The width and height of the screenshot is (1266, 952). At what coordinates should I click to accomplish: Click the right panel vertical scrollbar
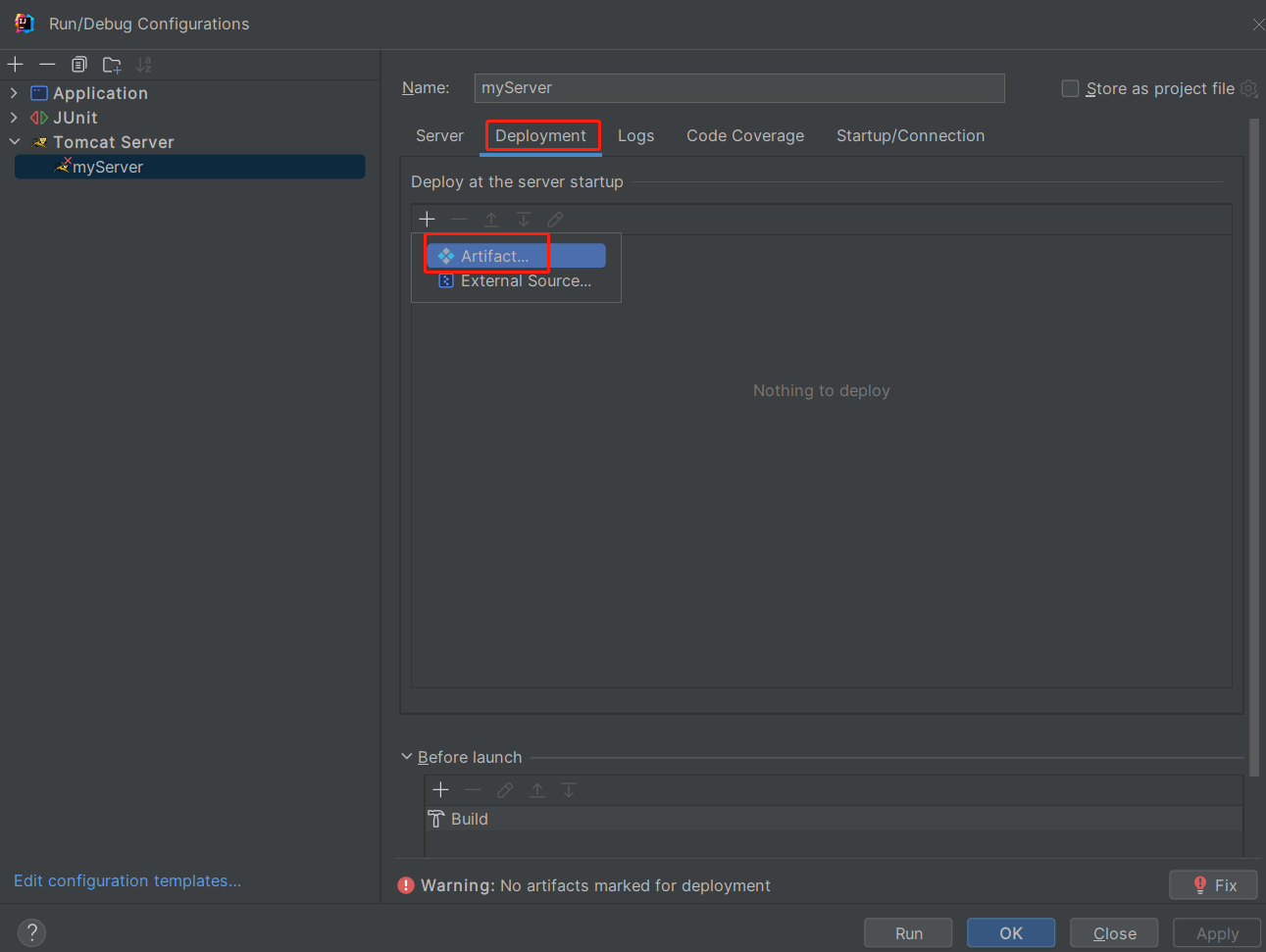pyautogui.click(x=1254, y=446)
